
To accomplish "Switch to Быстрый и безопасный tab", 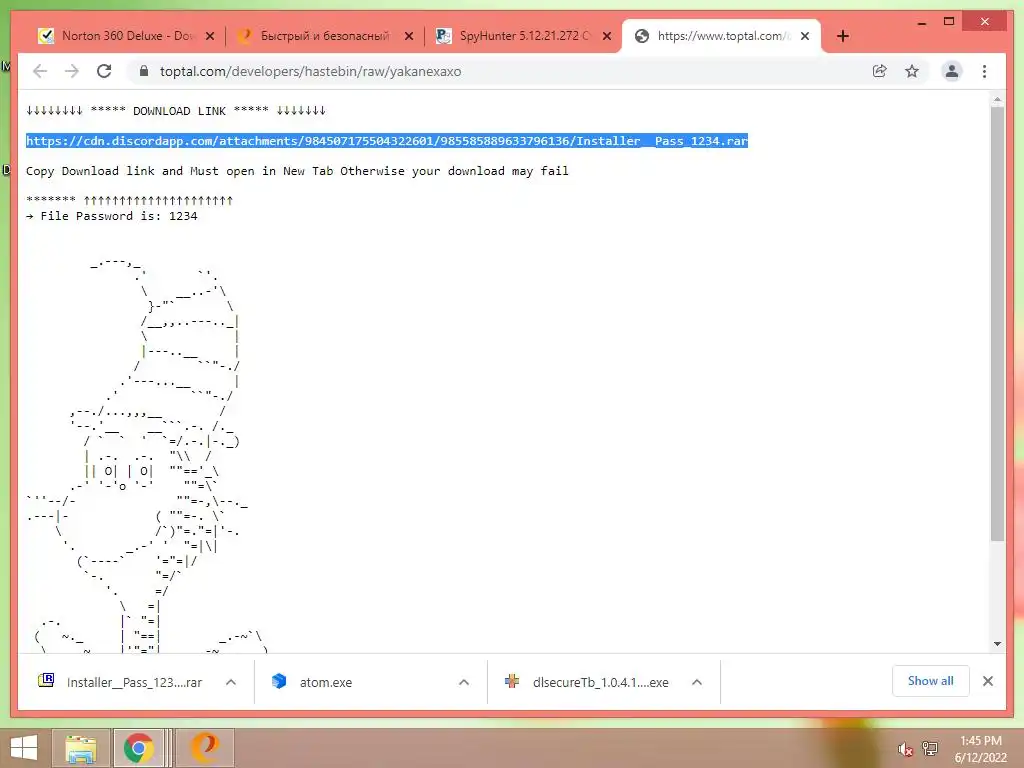I will [x=325, y=36].
